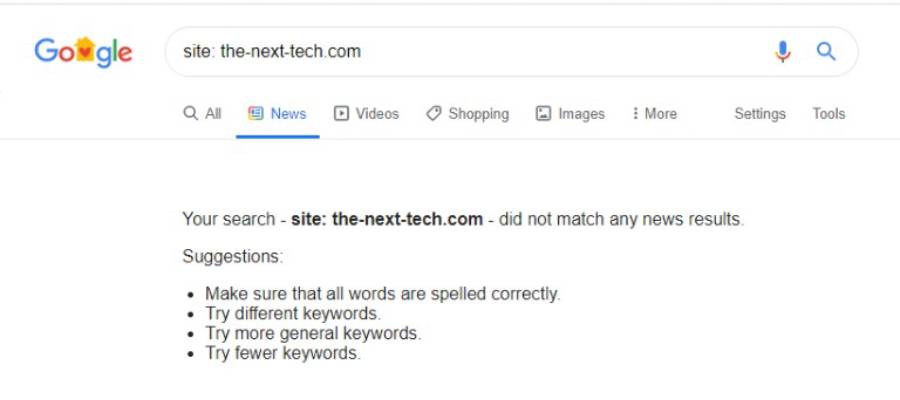Click the price tag icon beside Shopping
The height and width of the screenshot is (400, 900).
click(433, 114)
